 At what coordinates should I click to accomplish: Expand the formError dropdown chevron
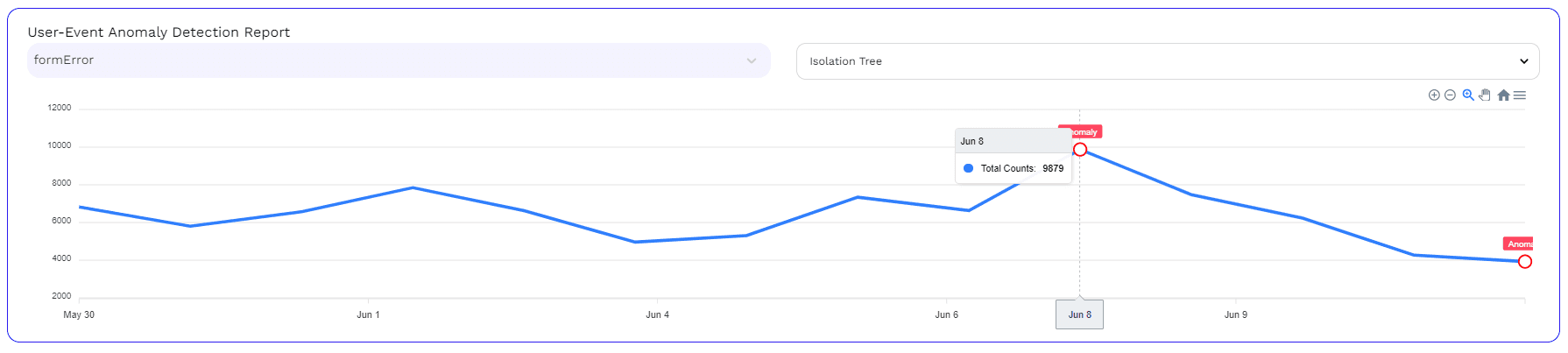[x=751, y=60]
